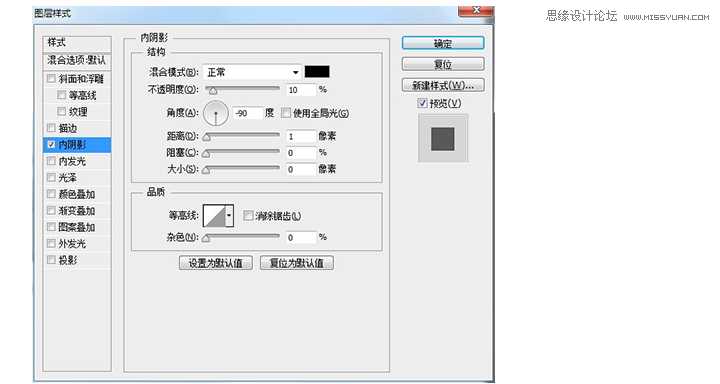This screenshot has height=384, width=720.
Task: Enable the 斜面和浮雕 checkbox
Action: [51, 79]
